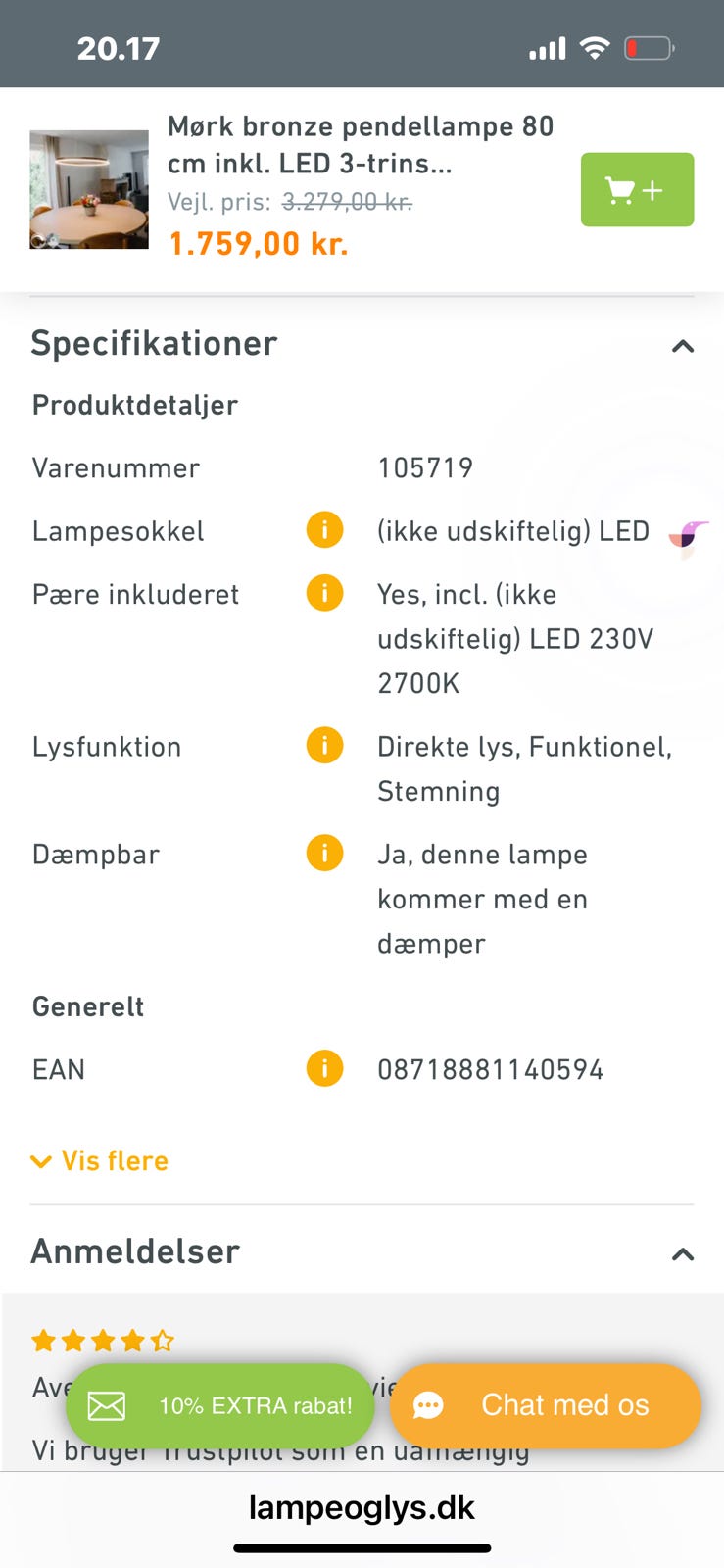Tap the product title Mørk bronze pendellampe
The width and height of the screenshot is (724, 1568).
point(360,144)
